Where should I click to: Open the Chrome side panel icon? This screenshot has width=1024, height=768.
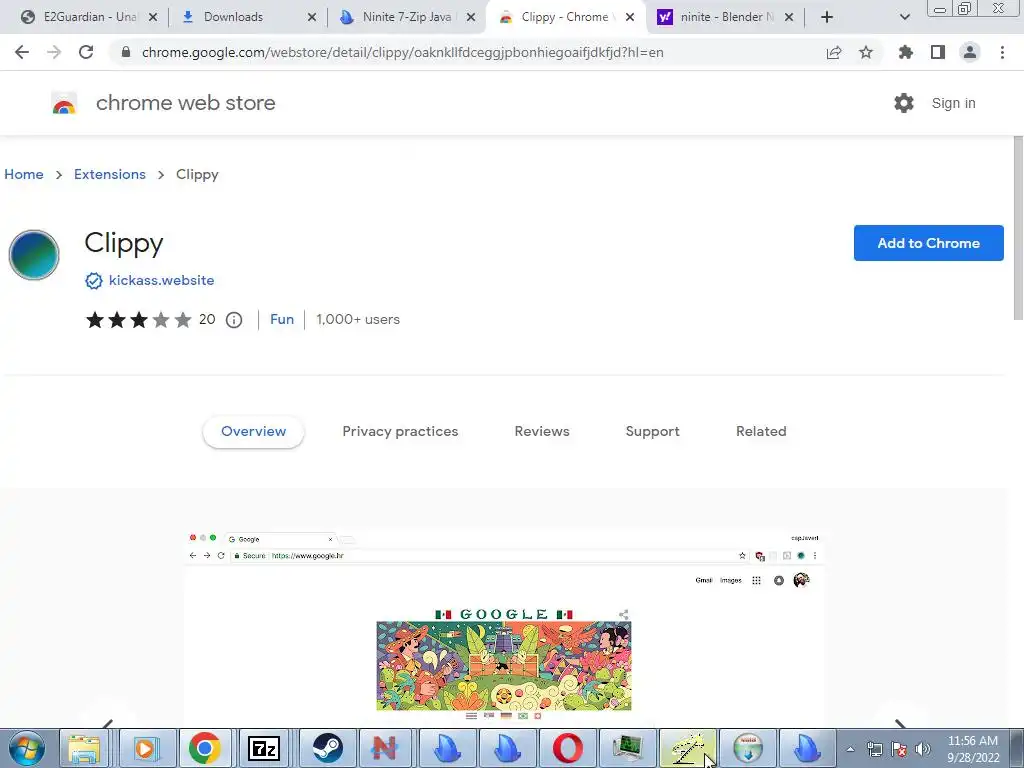pyautogui.click(x=938, y=52)
